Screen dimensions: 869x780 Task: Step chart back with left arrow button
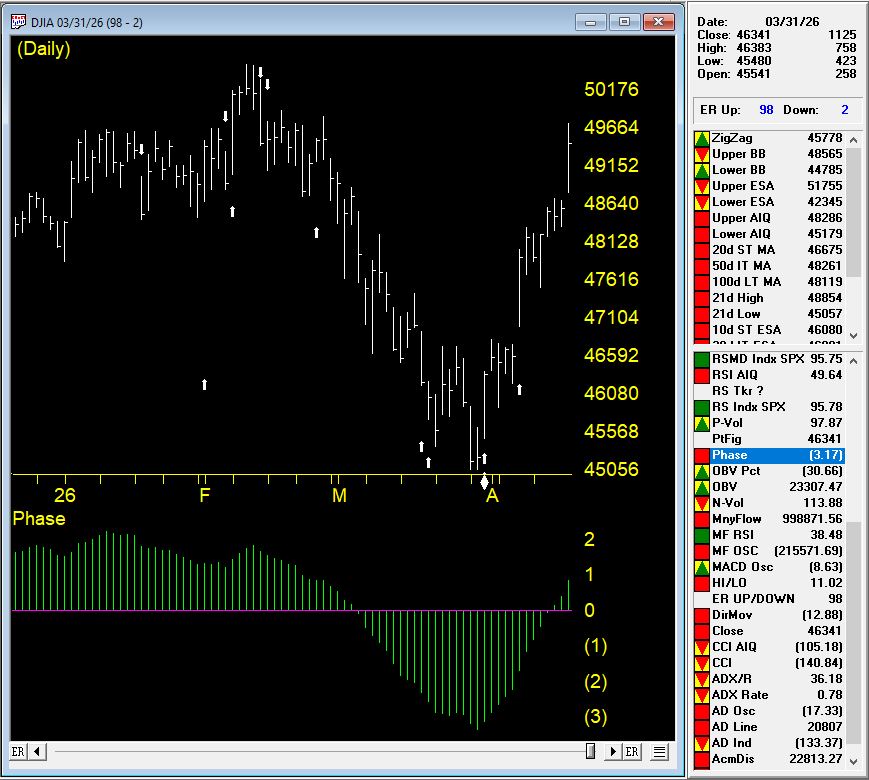[x=38, y=751]
